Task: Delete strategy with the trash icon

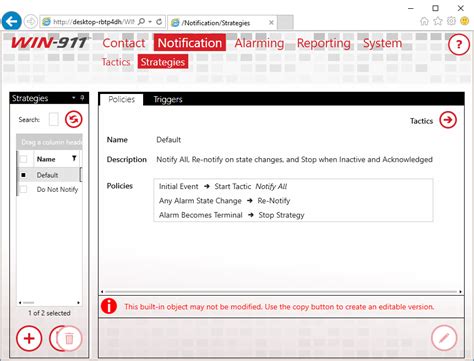Action: pos(69,339)
